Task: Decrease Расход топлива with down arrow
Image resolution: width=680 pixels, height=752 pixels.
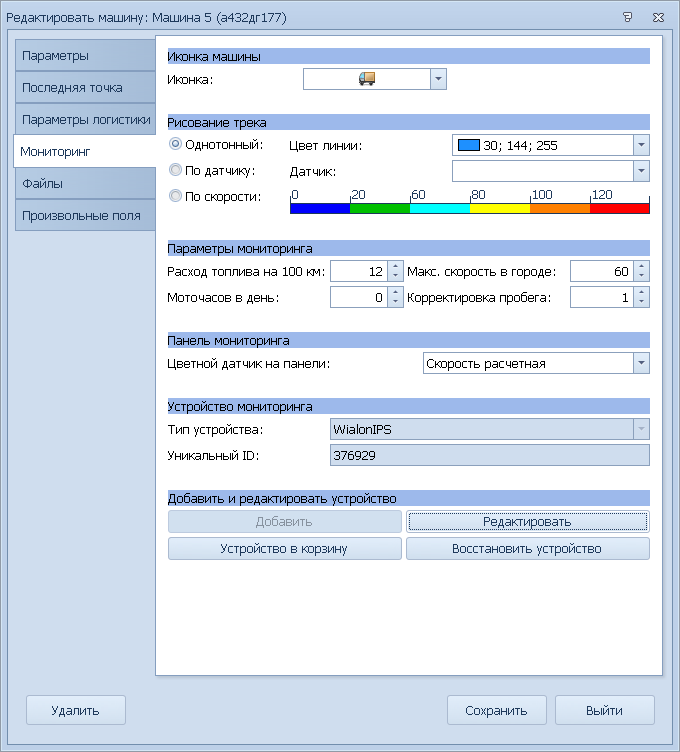Action: [x=395, y=276]
